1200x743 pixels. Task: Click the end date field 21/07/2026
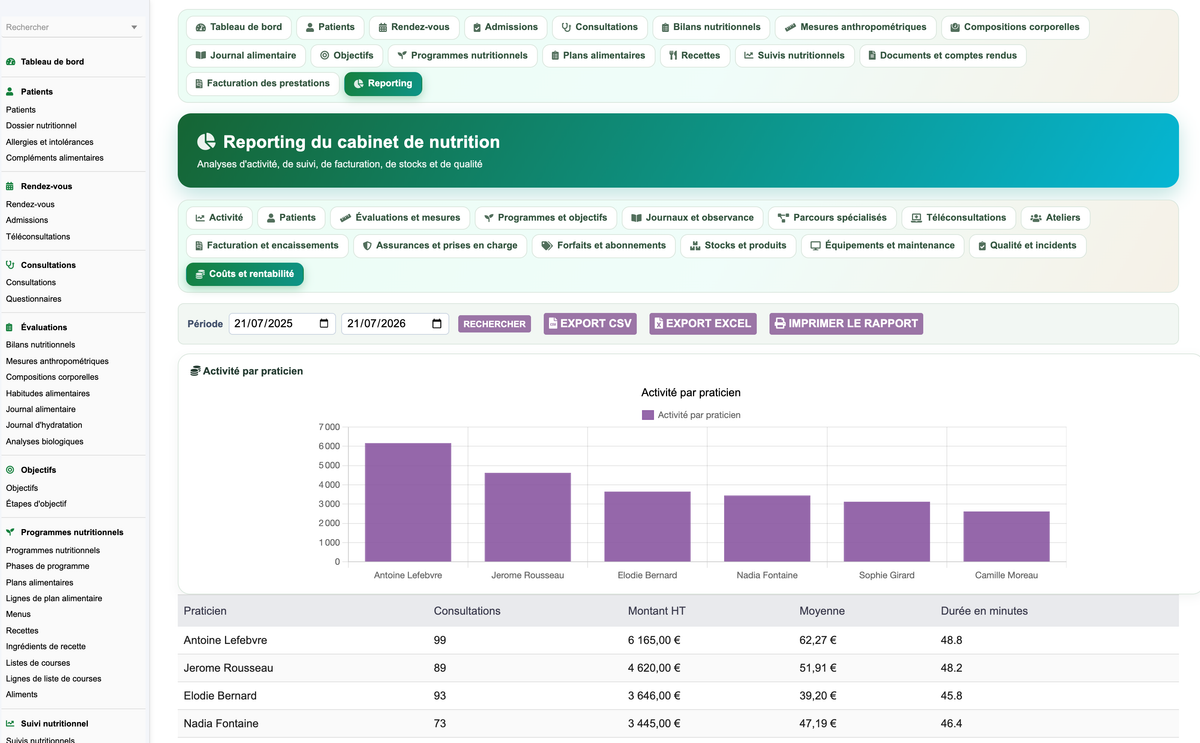pyautogui.click(x=395, y=324)
